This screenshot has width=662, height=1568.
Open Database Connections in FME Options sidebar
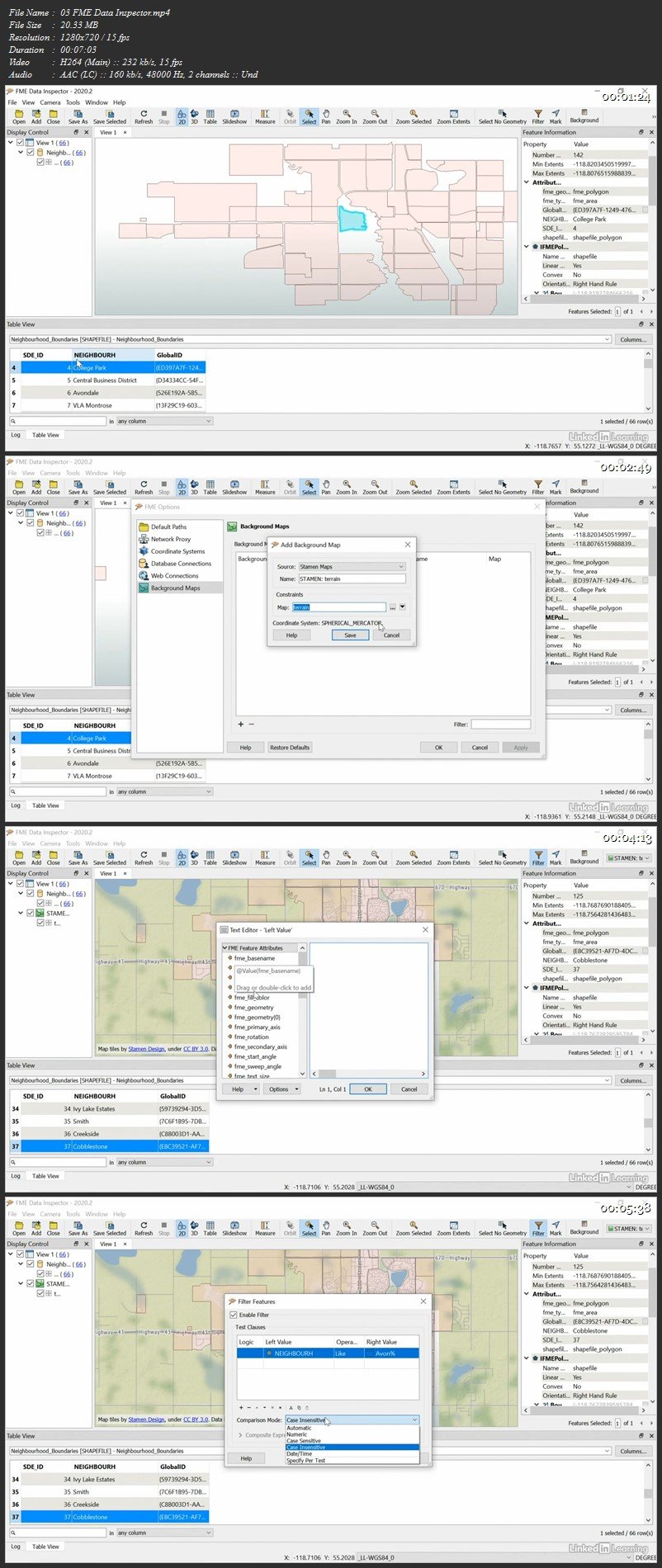(181, 564)
